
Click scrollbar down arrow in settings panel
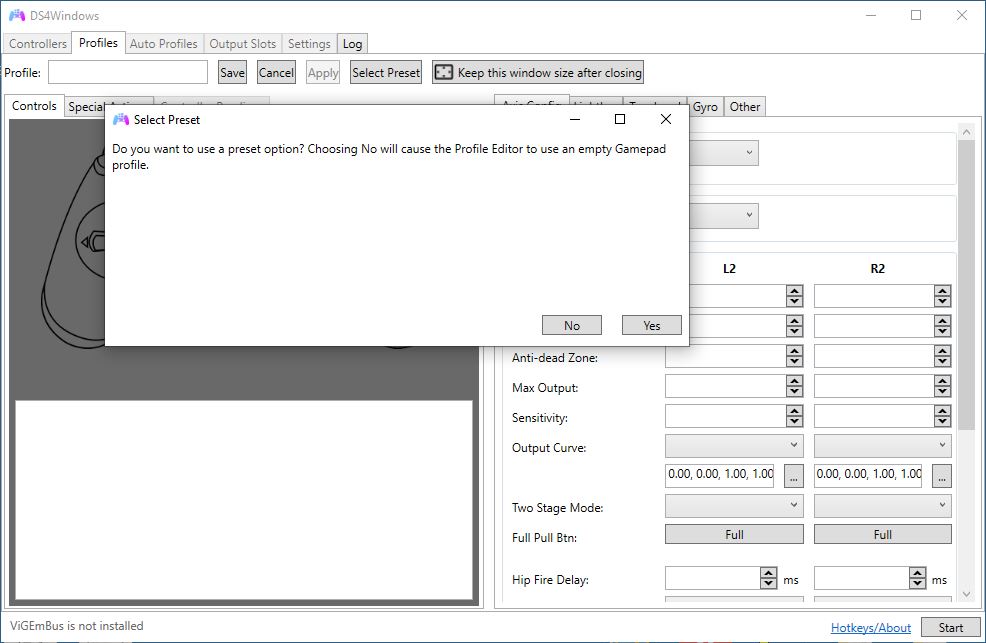[967, 594]
